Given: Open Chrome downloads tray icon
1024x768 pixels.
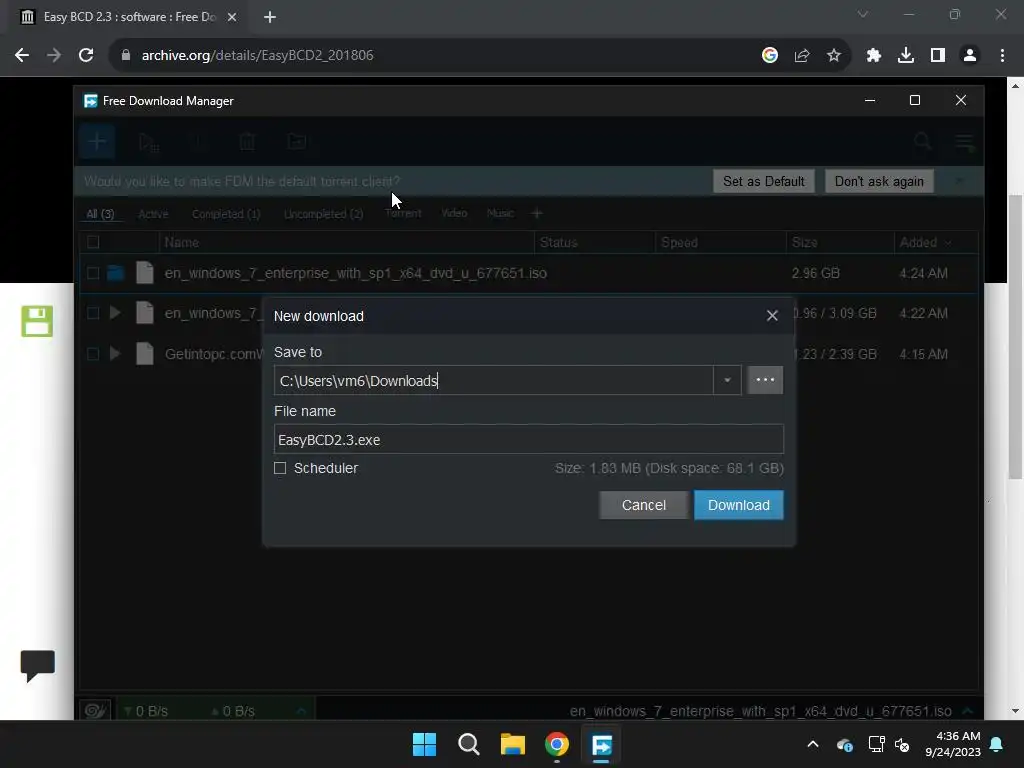Looking at the screenshot, I should click(x=906, y=56).
